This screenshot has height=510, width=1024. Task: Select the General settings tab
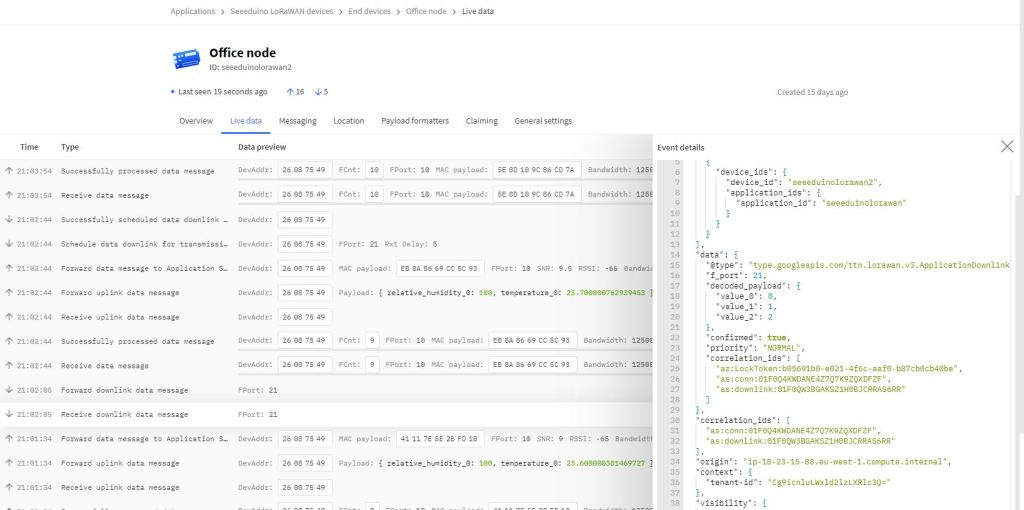point(543,121)
